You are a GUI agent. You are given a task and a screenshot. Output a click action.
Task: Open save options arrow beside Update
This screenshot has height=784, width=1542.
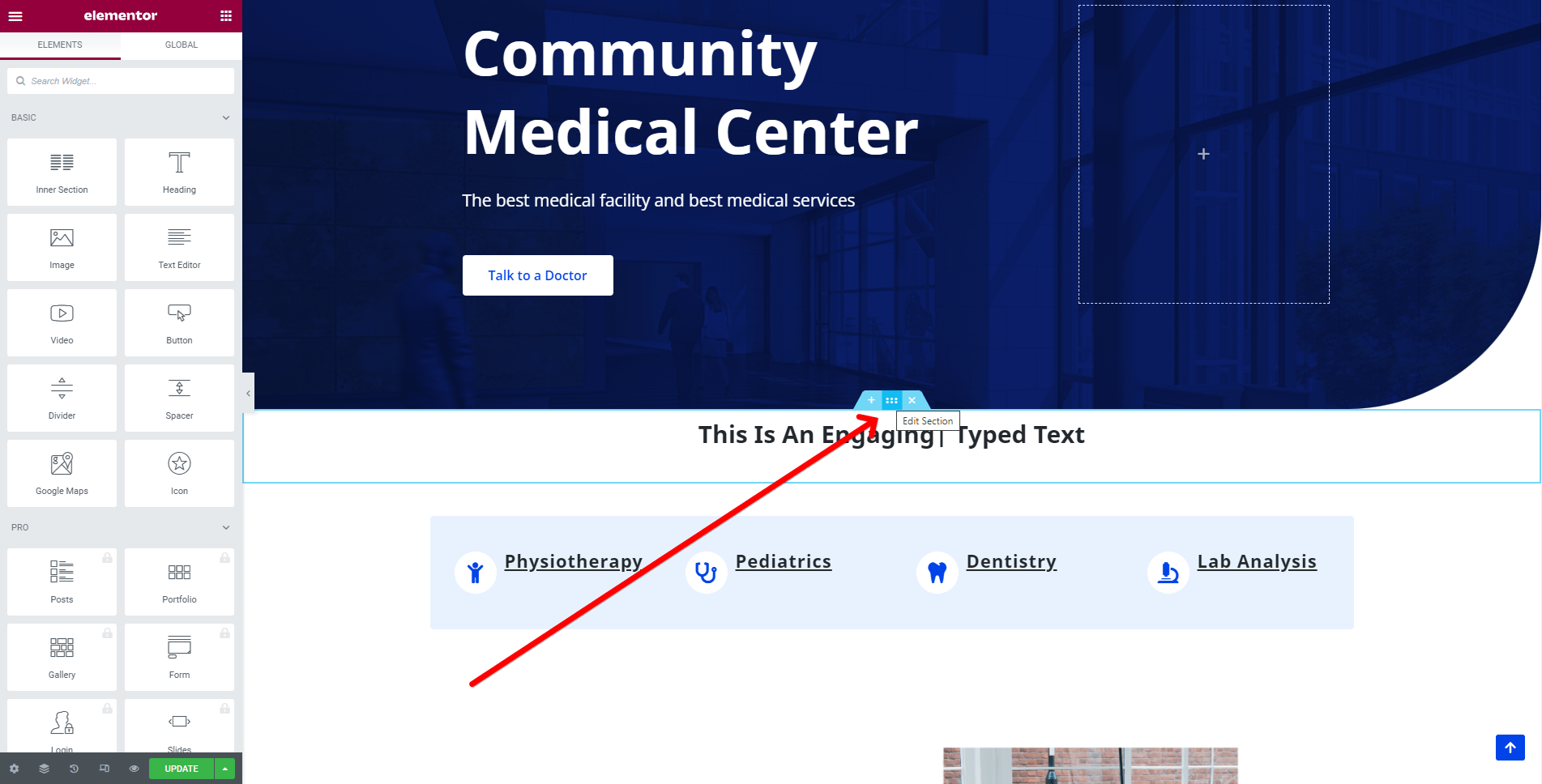coord(225,769)
